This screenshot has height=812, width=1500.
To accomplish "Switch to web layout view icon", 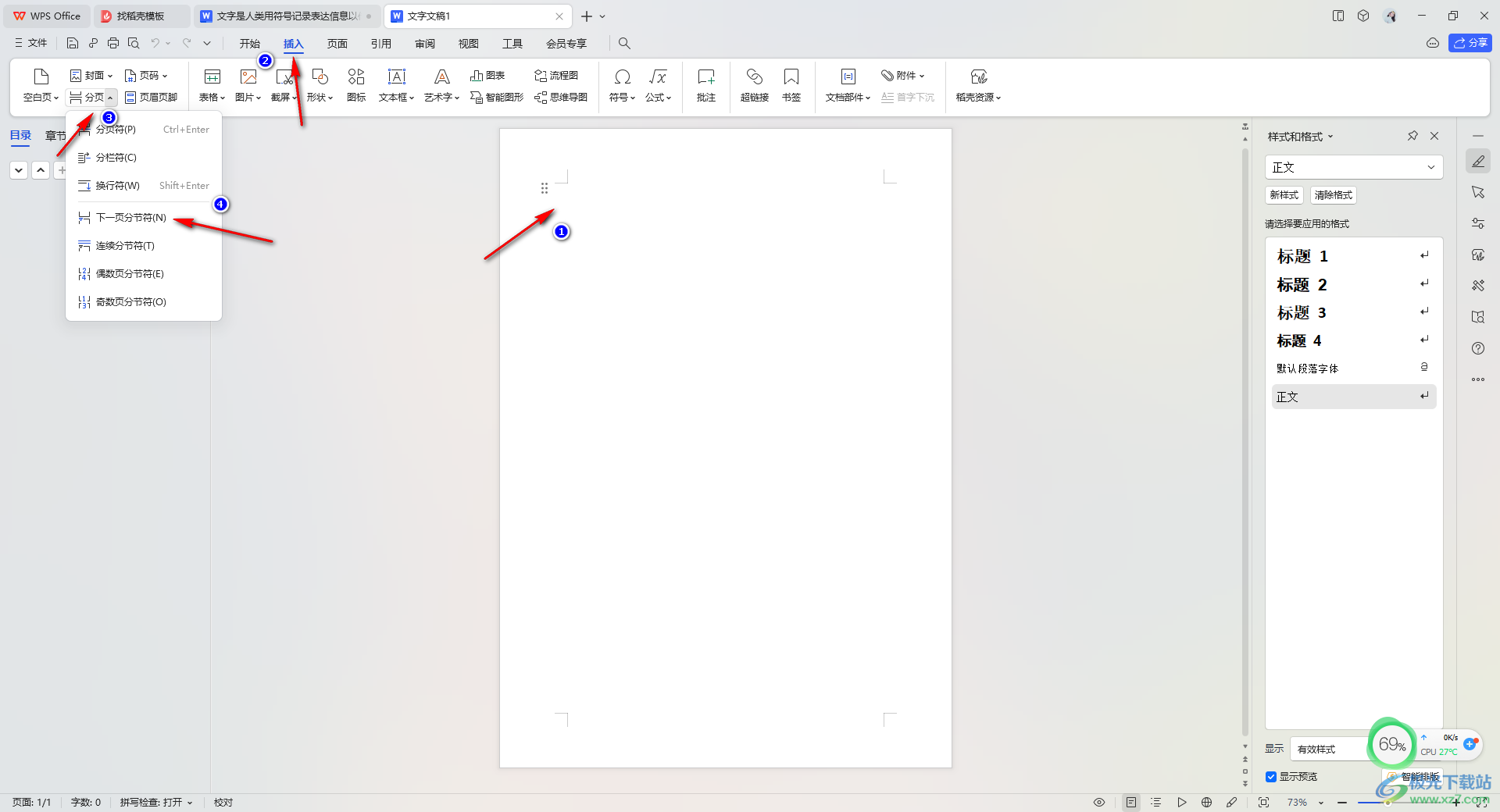I will click(1207, 803).
